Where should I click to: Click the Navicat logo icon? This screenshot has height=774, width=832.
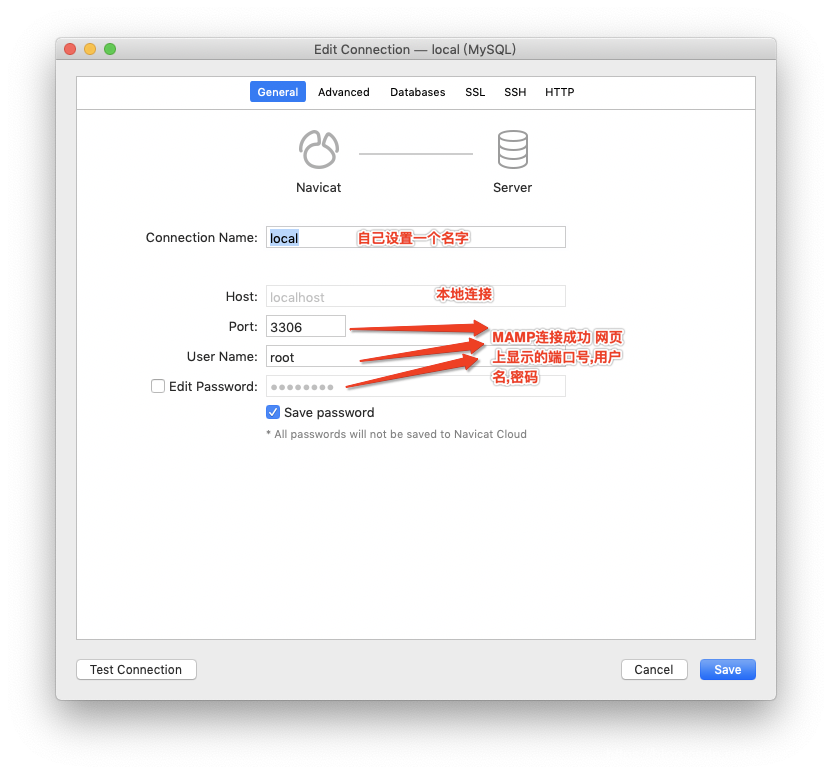point(318,149)
